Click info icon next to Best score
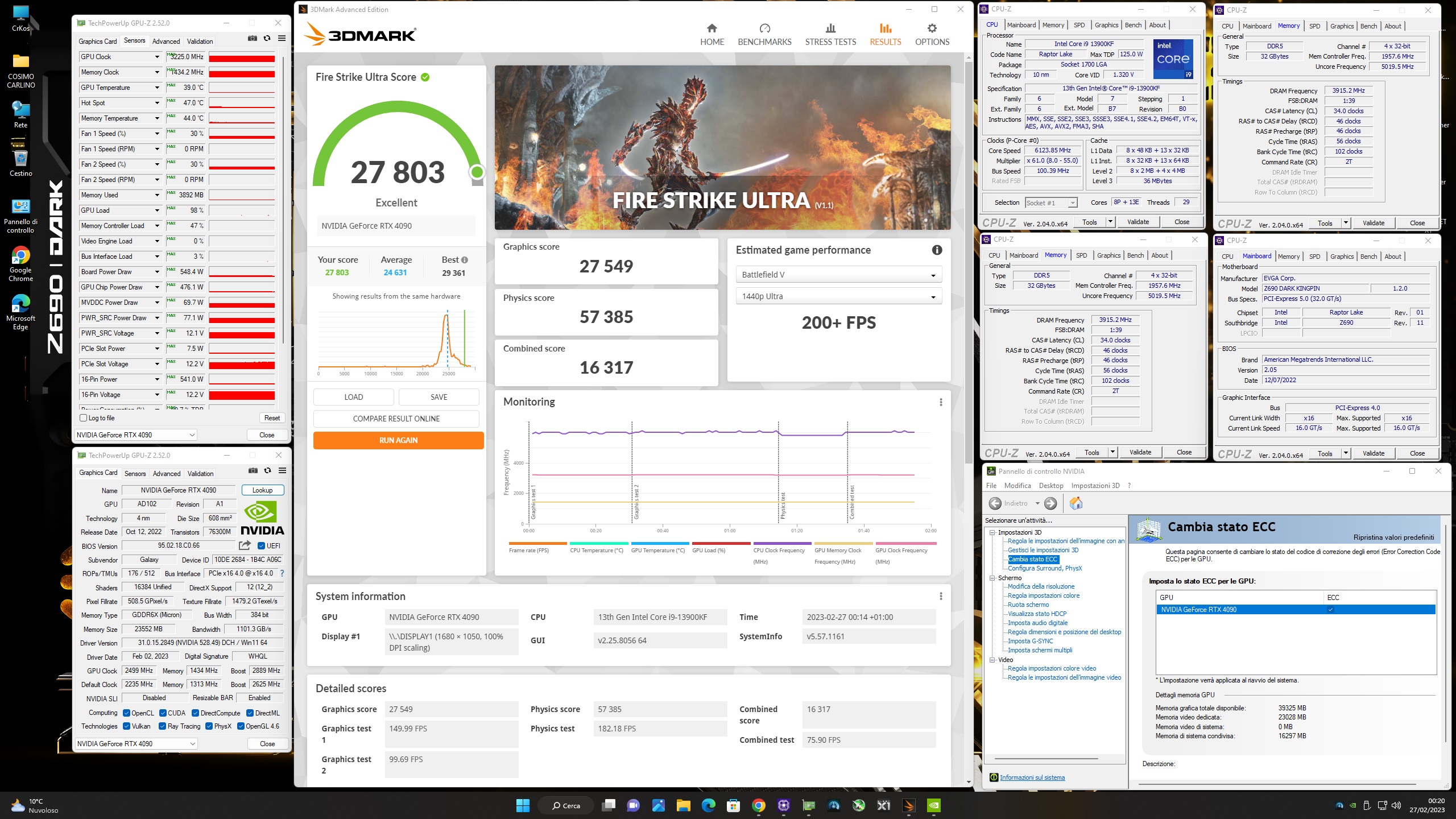This screenshot has height=819, width=1456. (465, 260)
